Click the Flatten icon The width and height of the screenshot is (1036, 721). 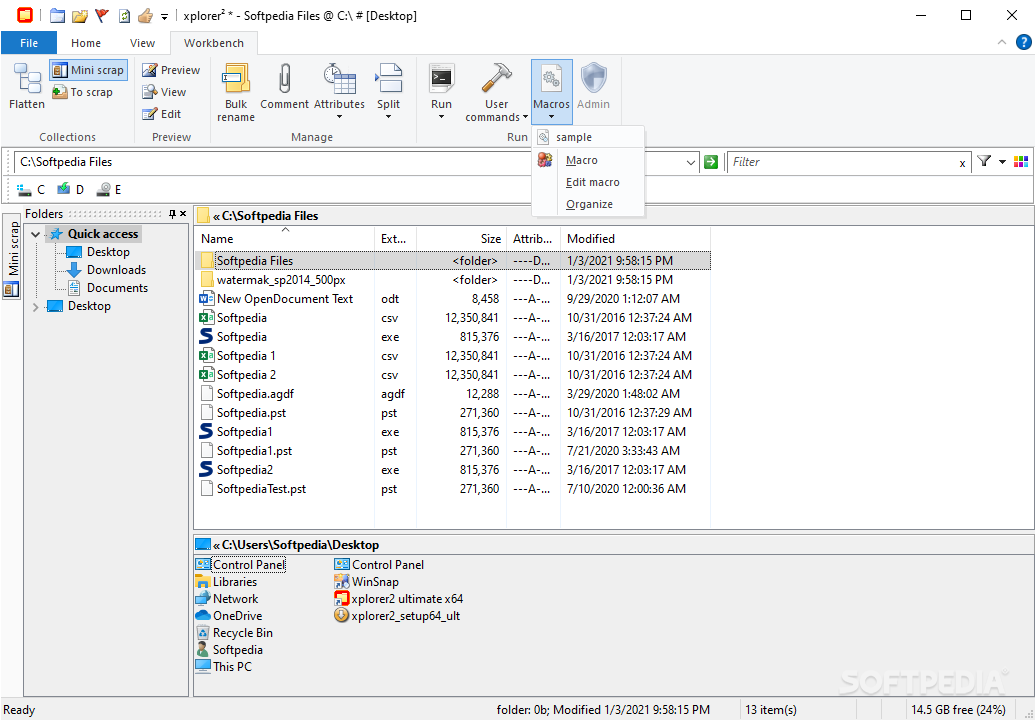[27, 79]
